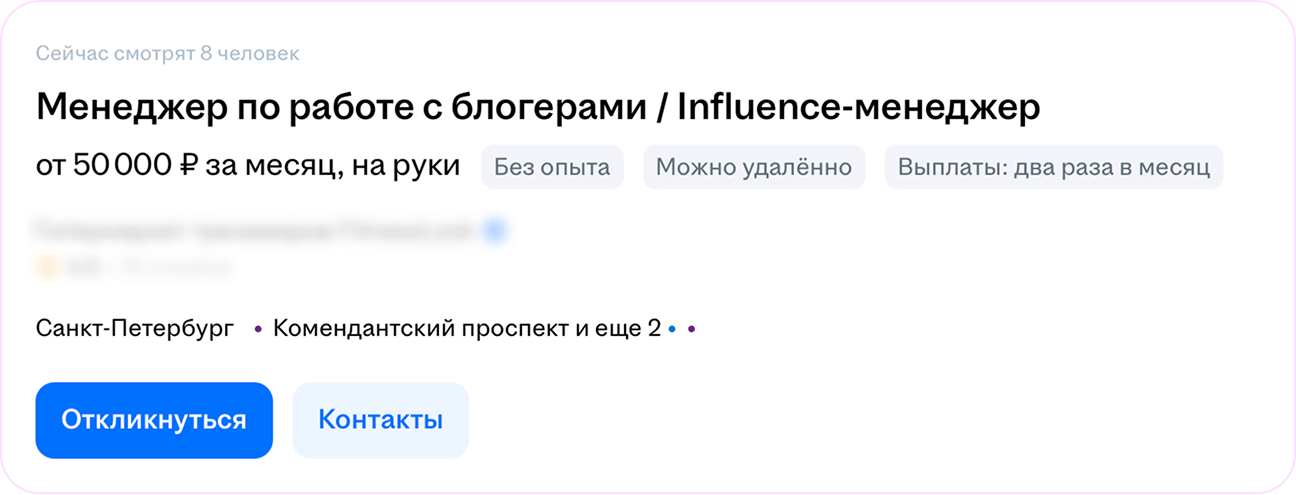Screen dimensions: 1296x495
Task: Click the ruble sign in the salary
Action: (189, 167)
